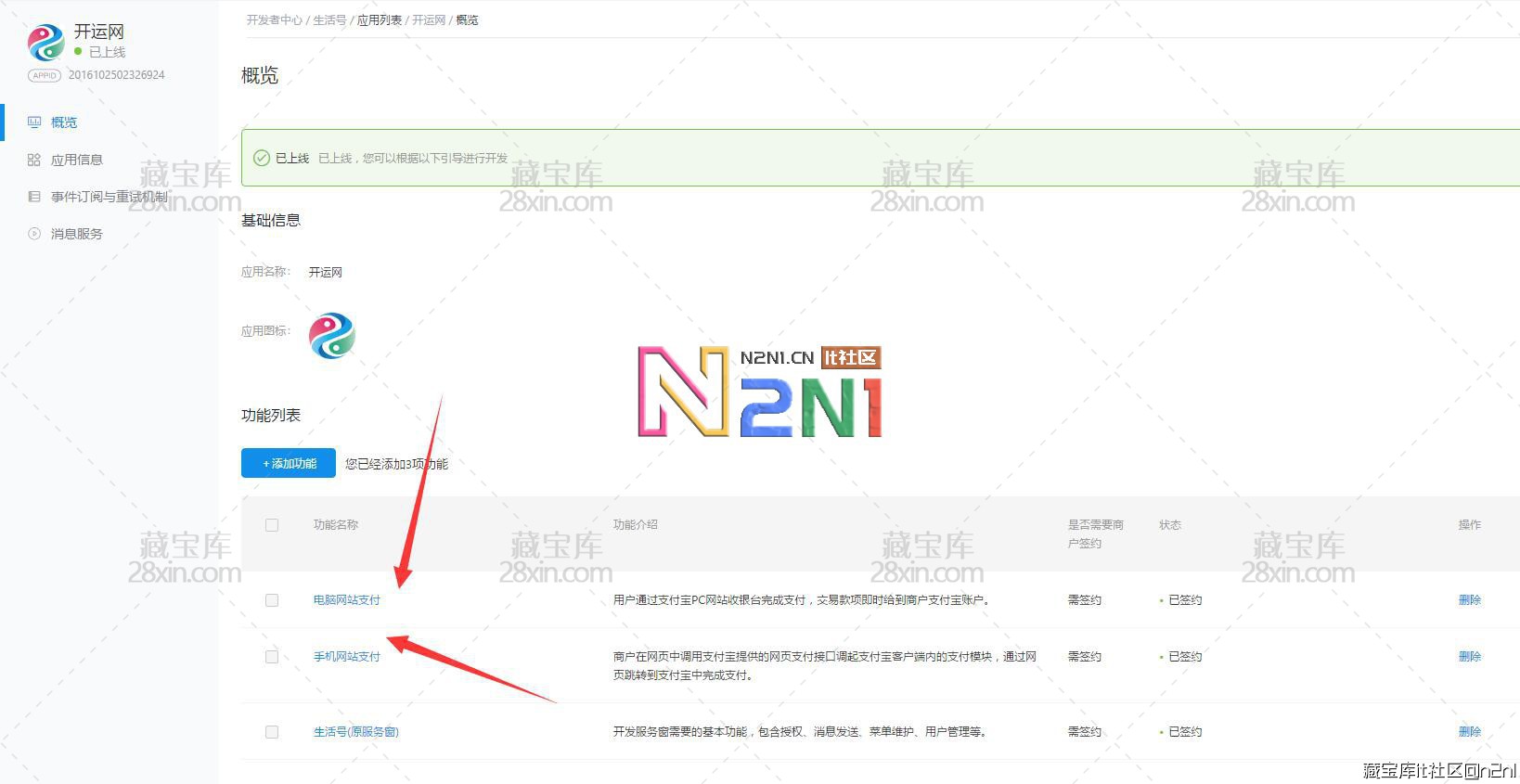Click the 概览 sidebar icon
1520x784 pixels.
click(x=34, y=122)
